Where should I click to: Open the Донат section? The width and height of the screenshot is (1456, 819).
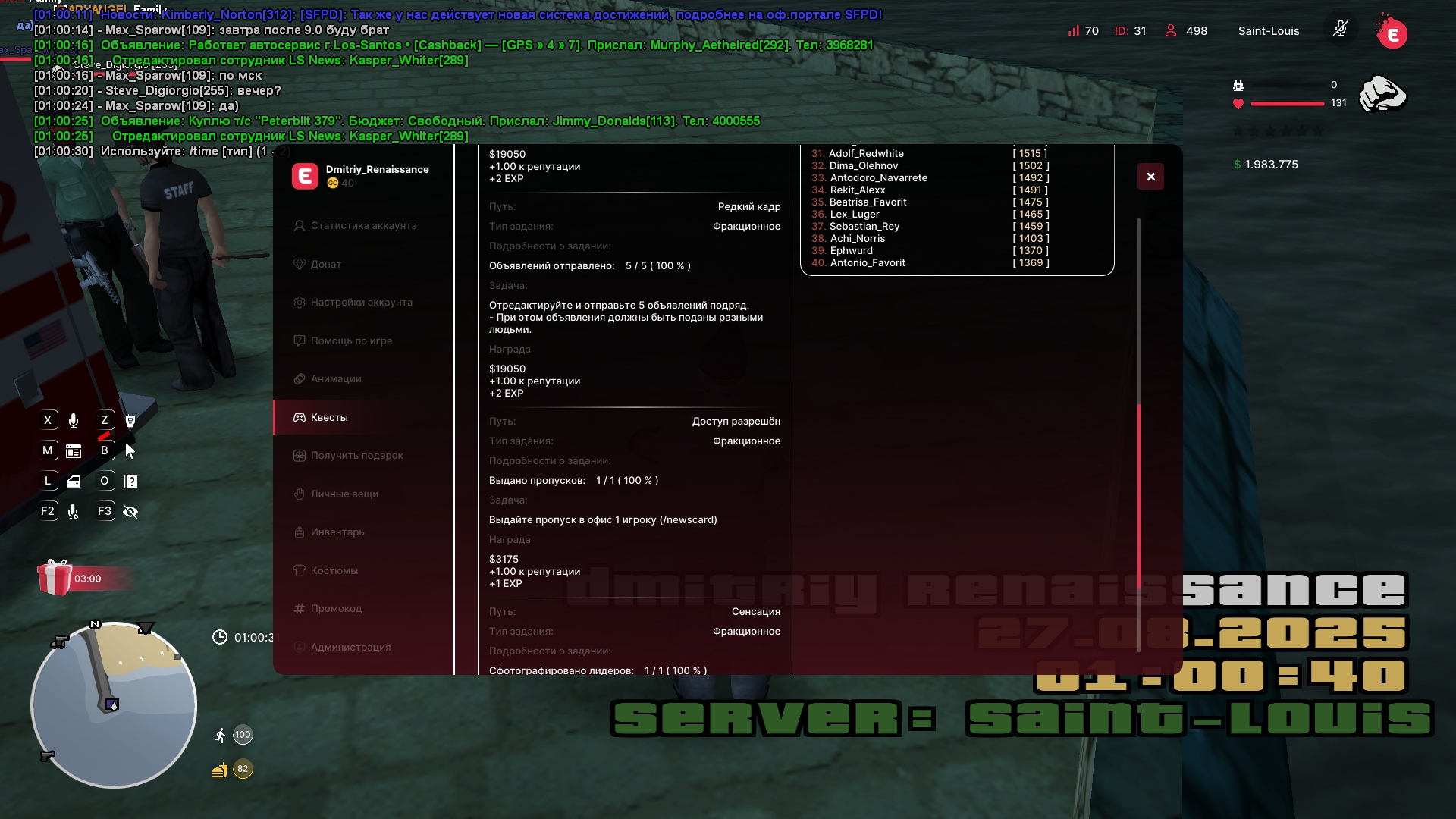(325, 265)
